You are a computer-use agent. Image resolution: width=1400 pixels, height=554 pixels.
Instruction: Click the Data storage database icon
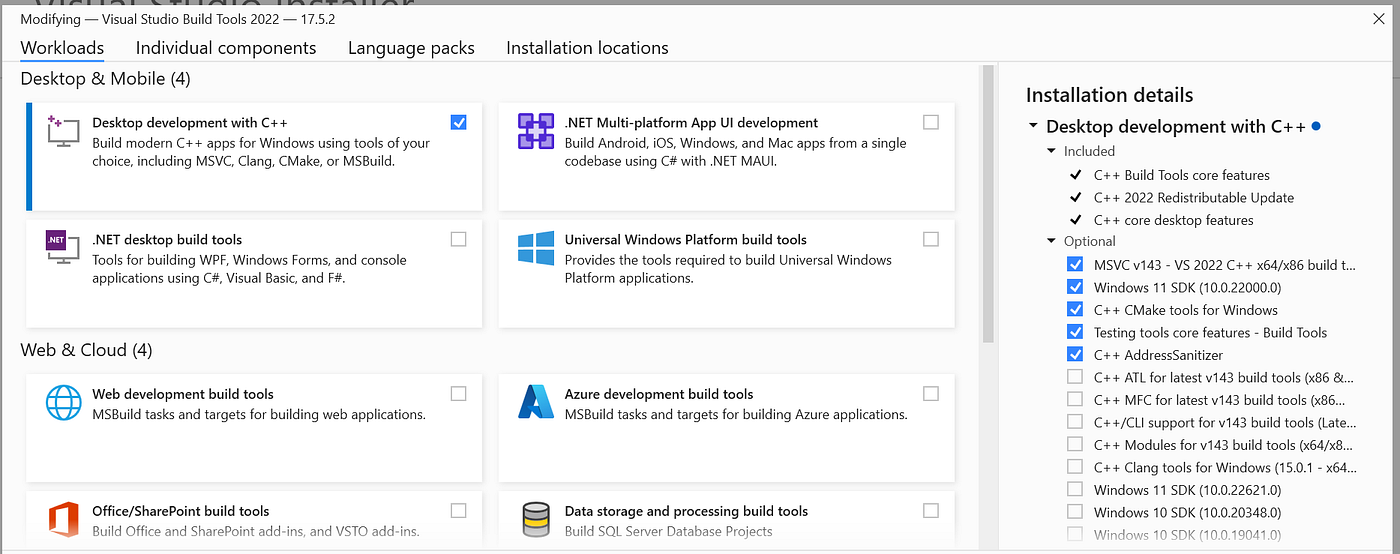536,519
